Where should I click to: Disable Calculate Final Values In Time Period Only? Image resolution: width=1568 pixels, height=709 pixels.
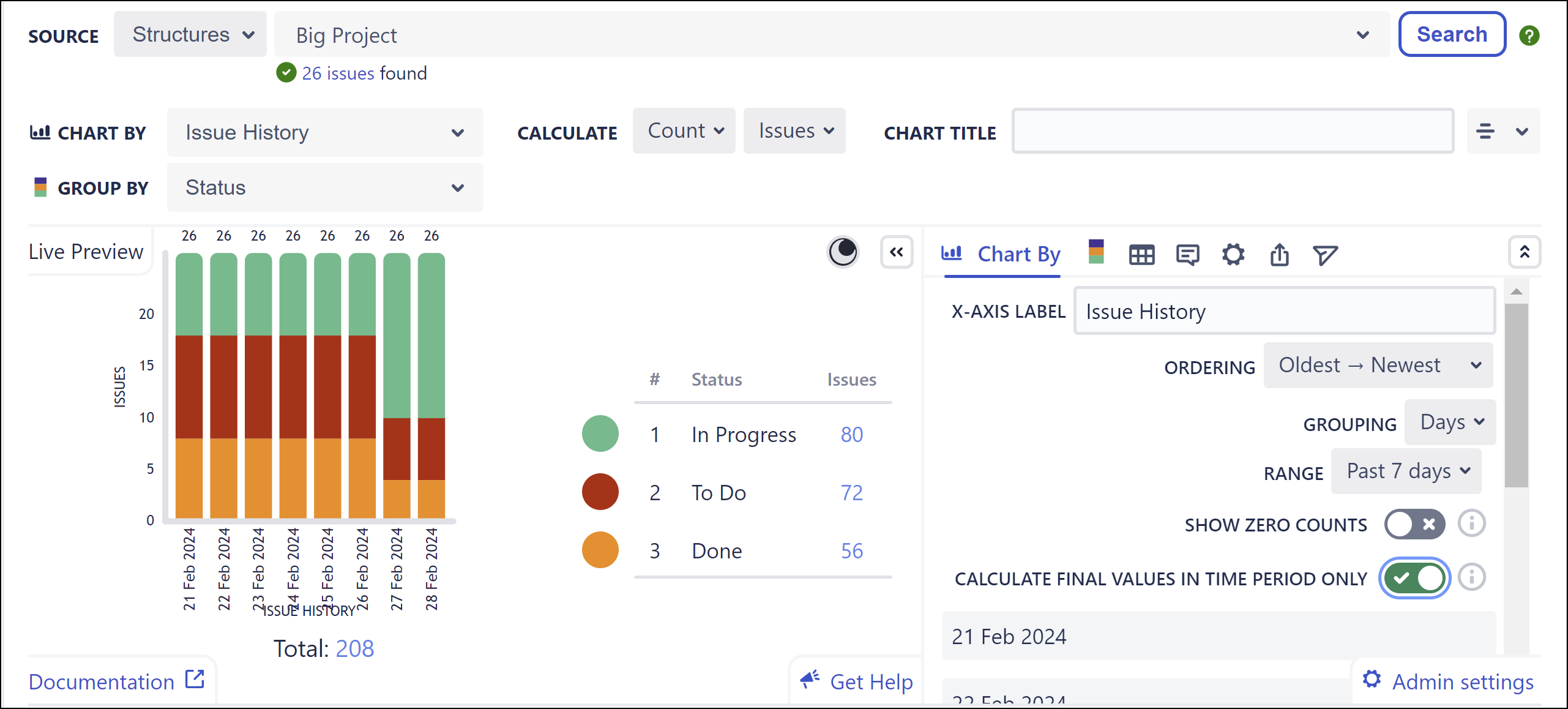[x=1414, y=577]
